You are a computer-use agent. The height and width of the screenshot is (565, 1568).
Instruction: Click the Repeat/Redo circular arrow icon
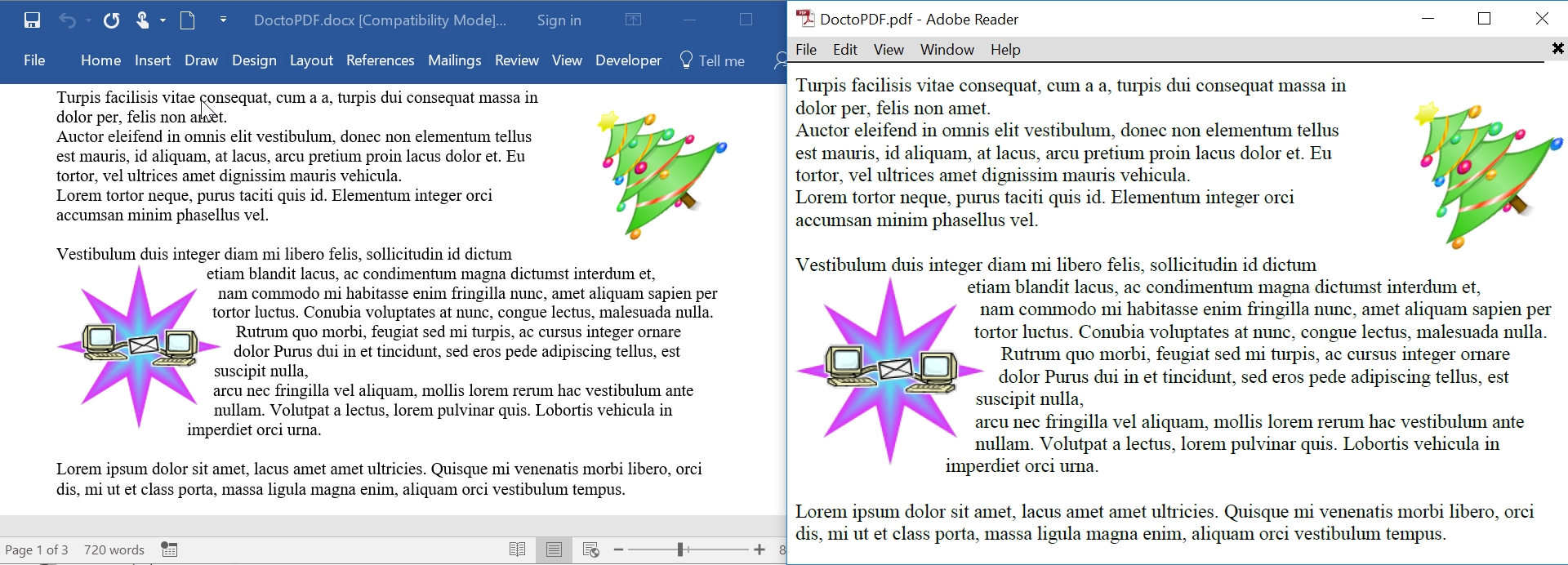point(112,20)
